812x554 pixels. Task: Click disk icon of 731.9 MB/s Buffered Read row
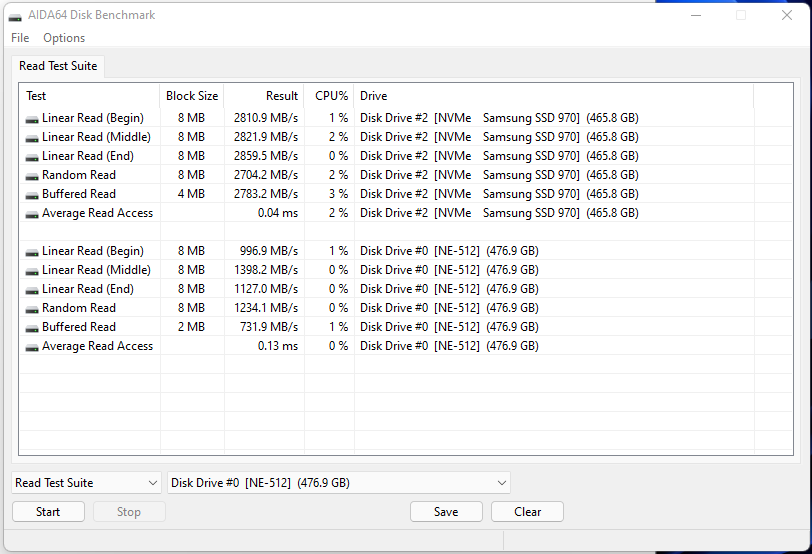coord(32,328)
